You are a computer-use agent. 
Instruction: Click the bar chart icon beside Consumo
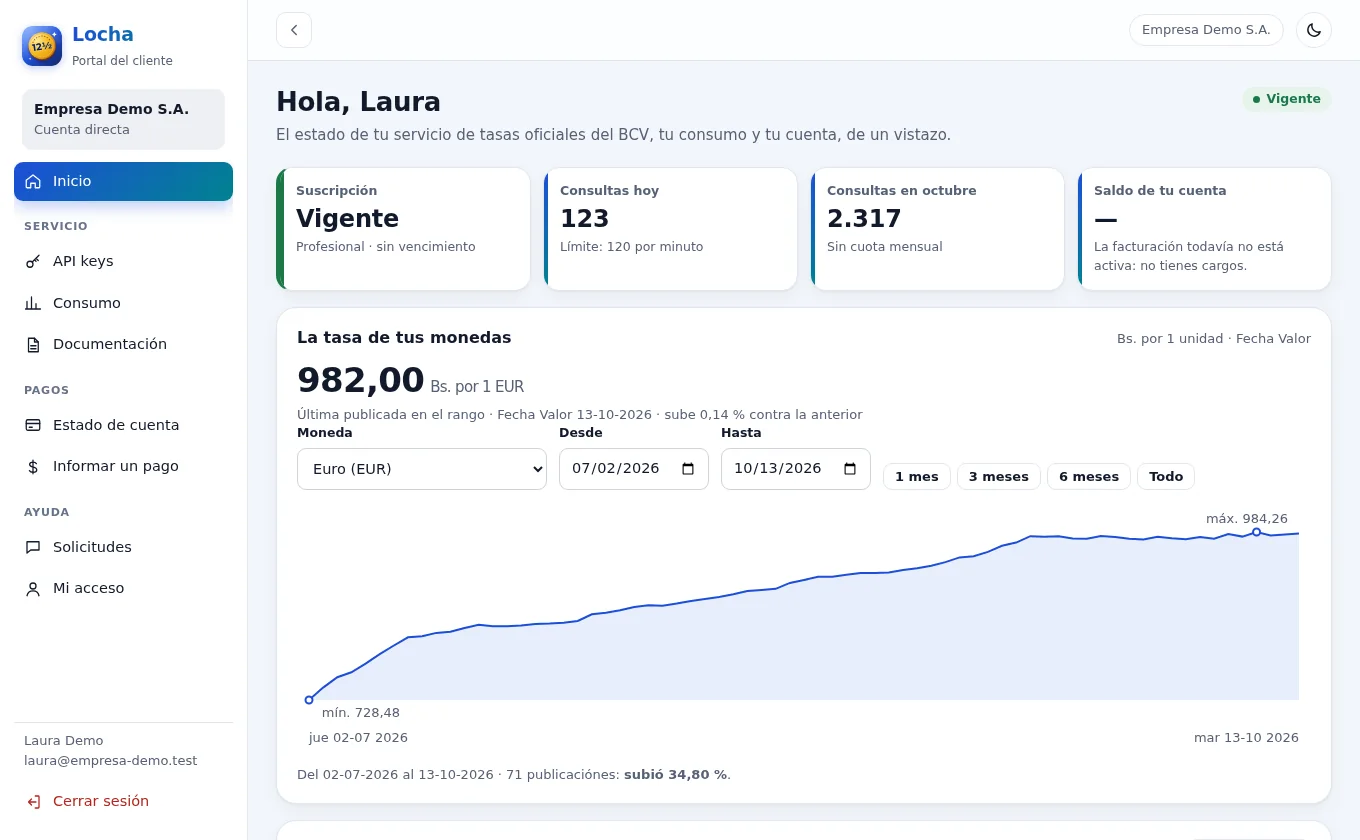(33, 303)
